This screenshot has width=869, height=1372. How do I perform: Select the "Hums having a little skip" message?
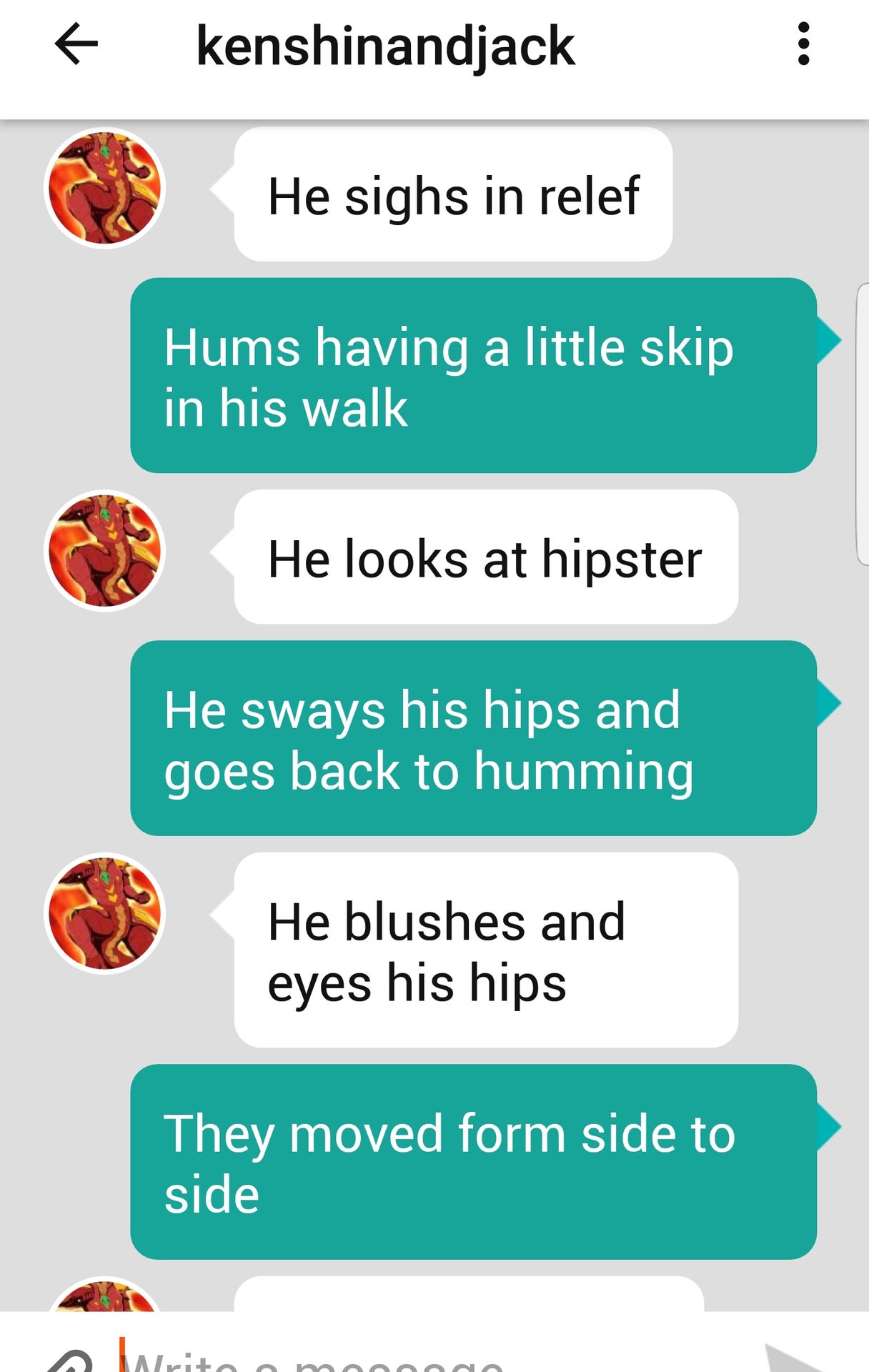click(473, 376)
